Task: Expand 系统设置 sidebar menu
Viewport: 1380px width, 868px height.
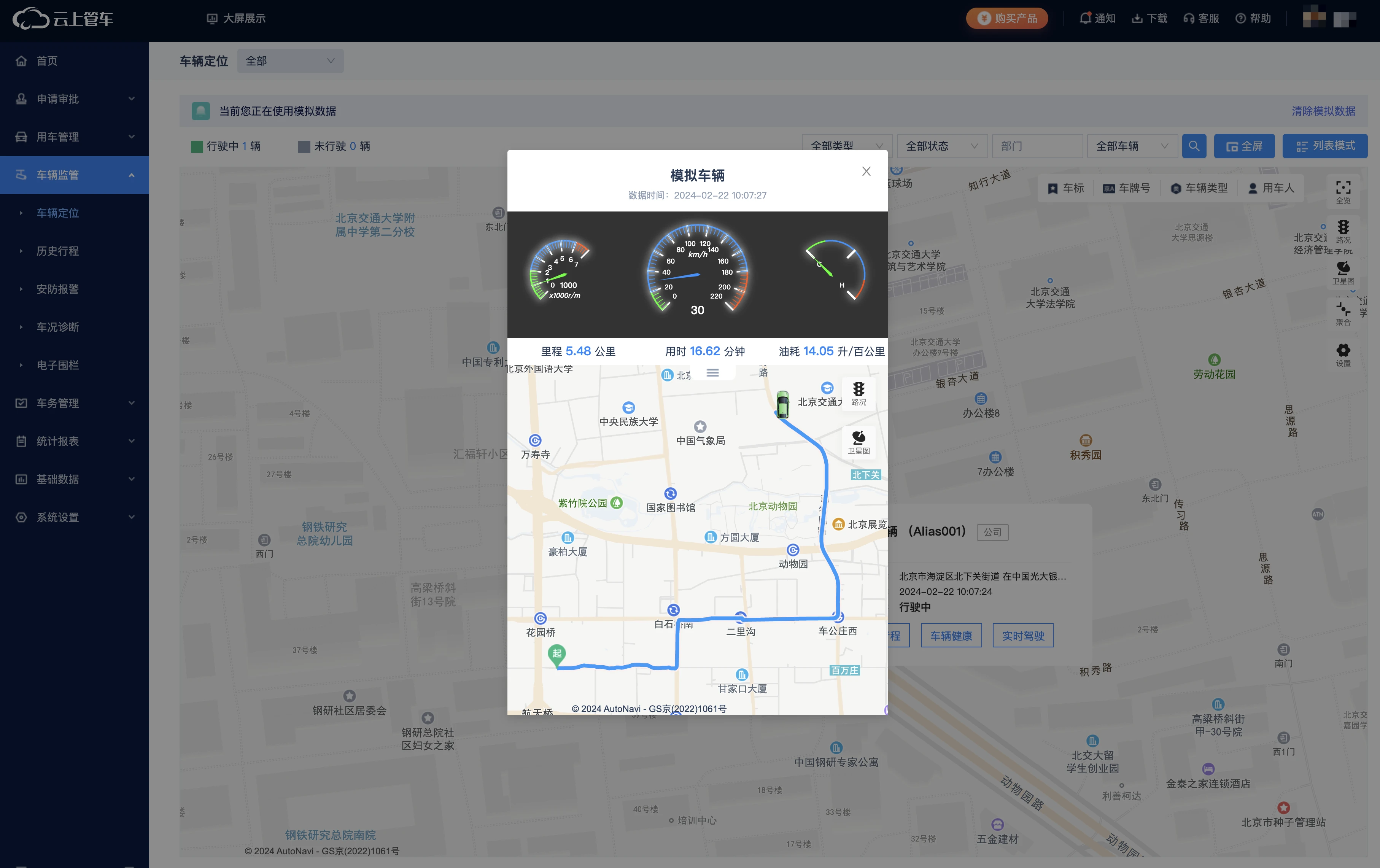Action: 75,517
